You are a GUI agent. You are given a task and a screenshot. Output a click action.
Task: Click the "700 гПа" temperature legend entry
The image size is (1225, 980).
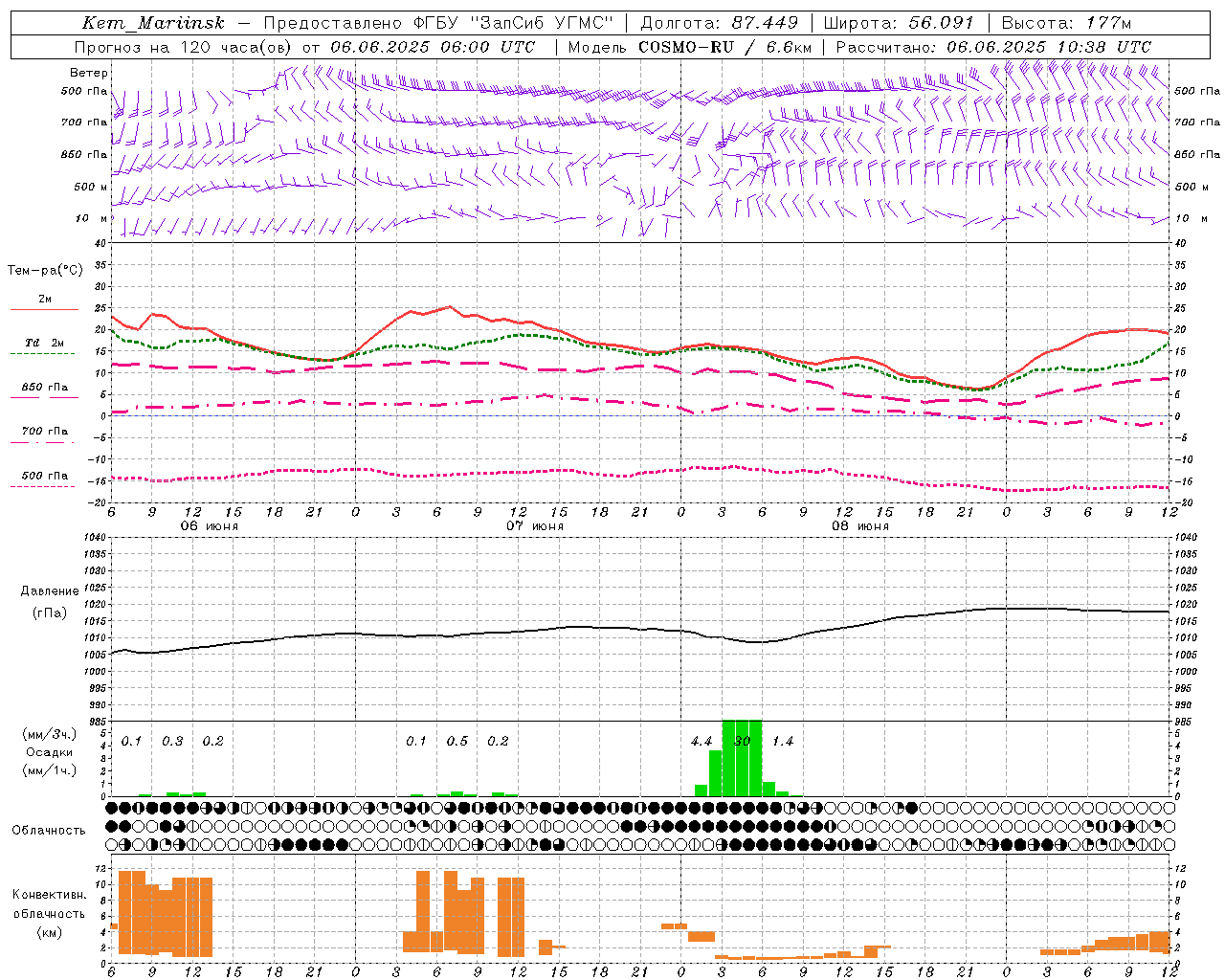(x=45, y=432)
